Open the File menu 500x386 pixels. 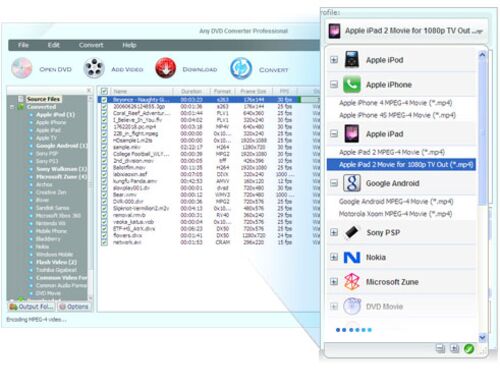(x=23, y=45)
